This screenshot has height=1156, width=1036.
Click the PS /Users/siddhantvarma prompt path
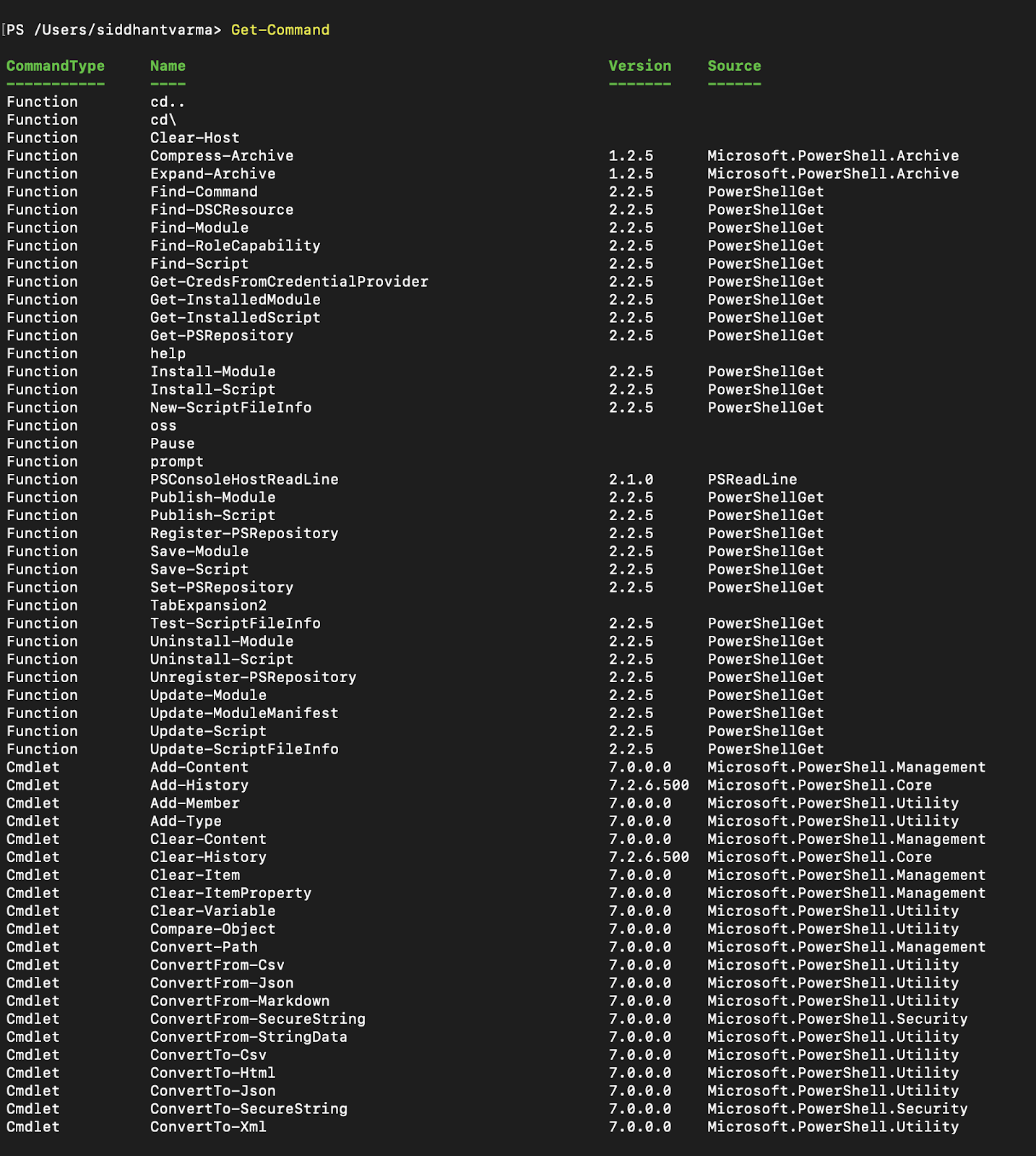click(114, 30)
